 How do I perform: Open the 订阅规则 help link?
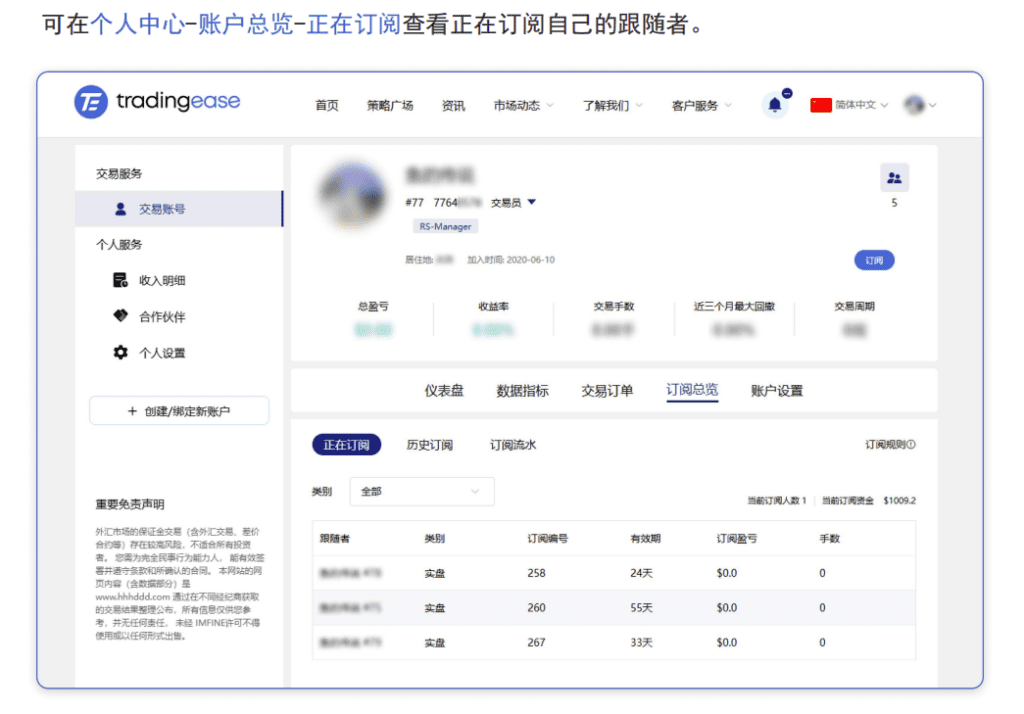(x=890, y=445)
